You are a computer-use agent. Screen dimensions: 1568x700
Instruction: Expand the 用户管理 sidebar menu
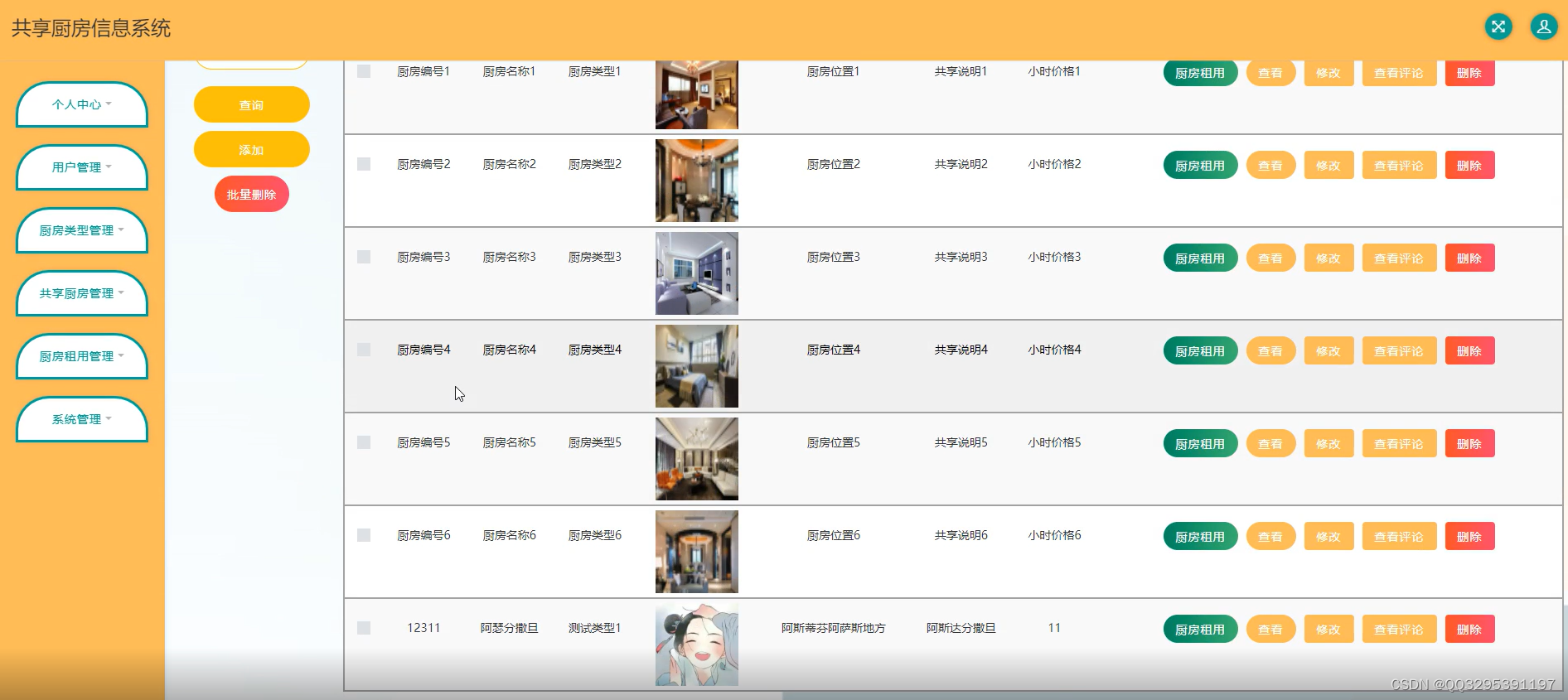[x=82, y=167]
